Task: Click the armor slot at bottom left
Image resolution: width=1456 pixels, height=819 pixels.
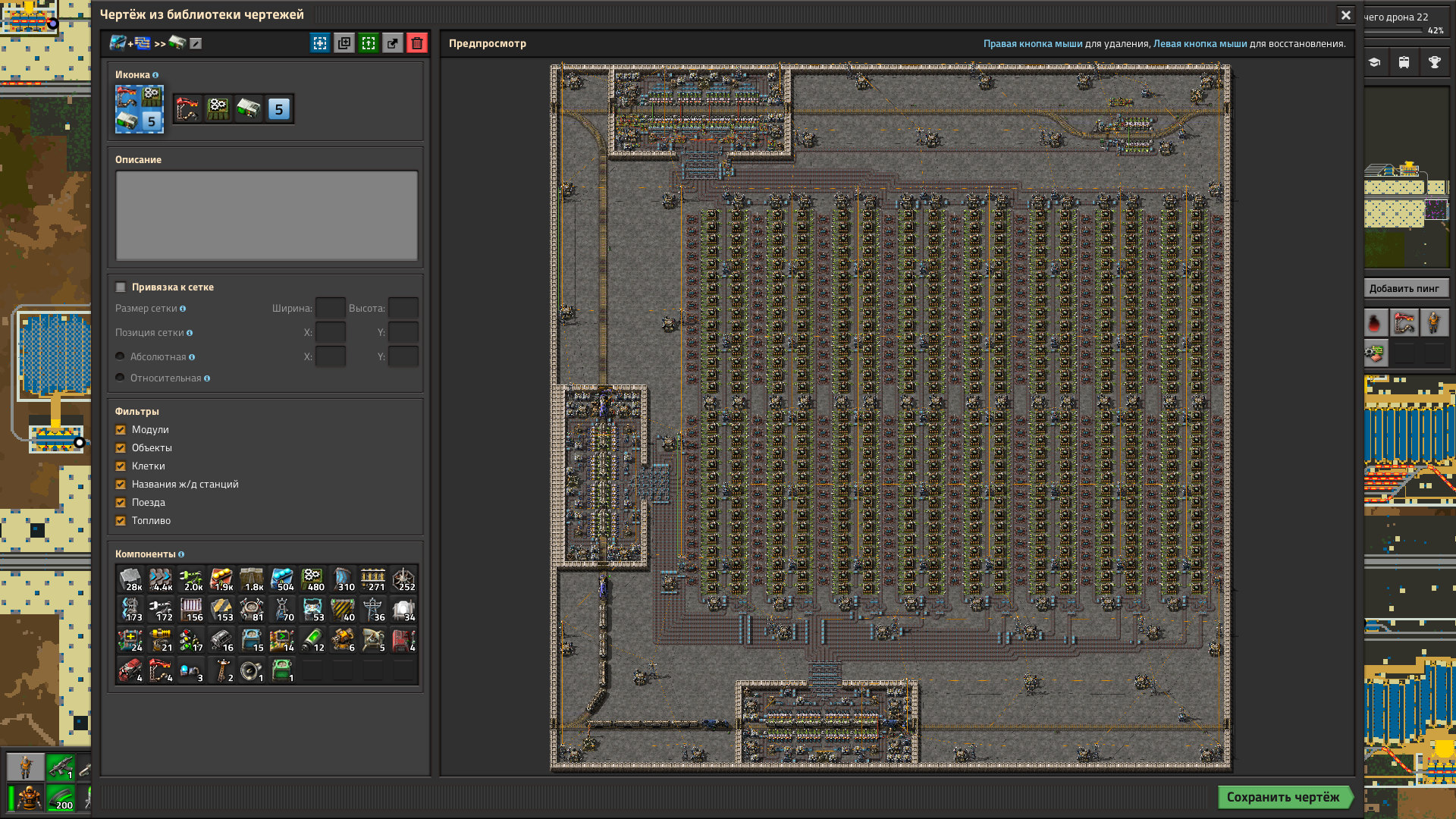Action: (27, 798)
